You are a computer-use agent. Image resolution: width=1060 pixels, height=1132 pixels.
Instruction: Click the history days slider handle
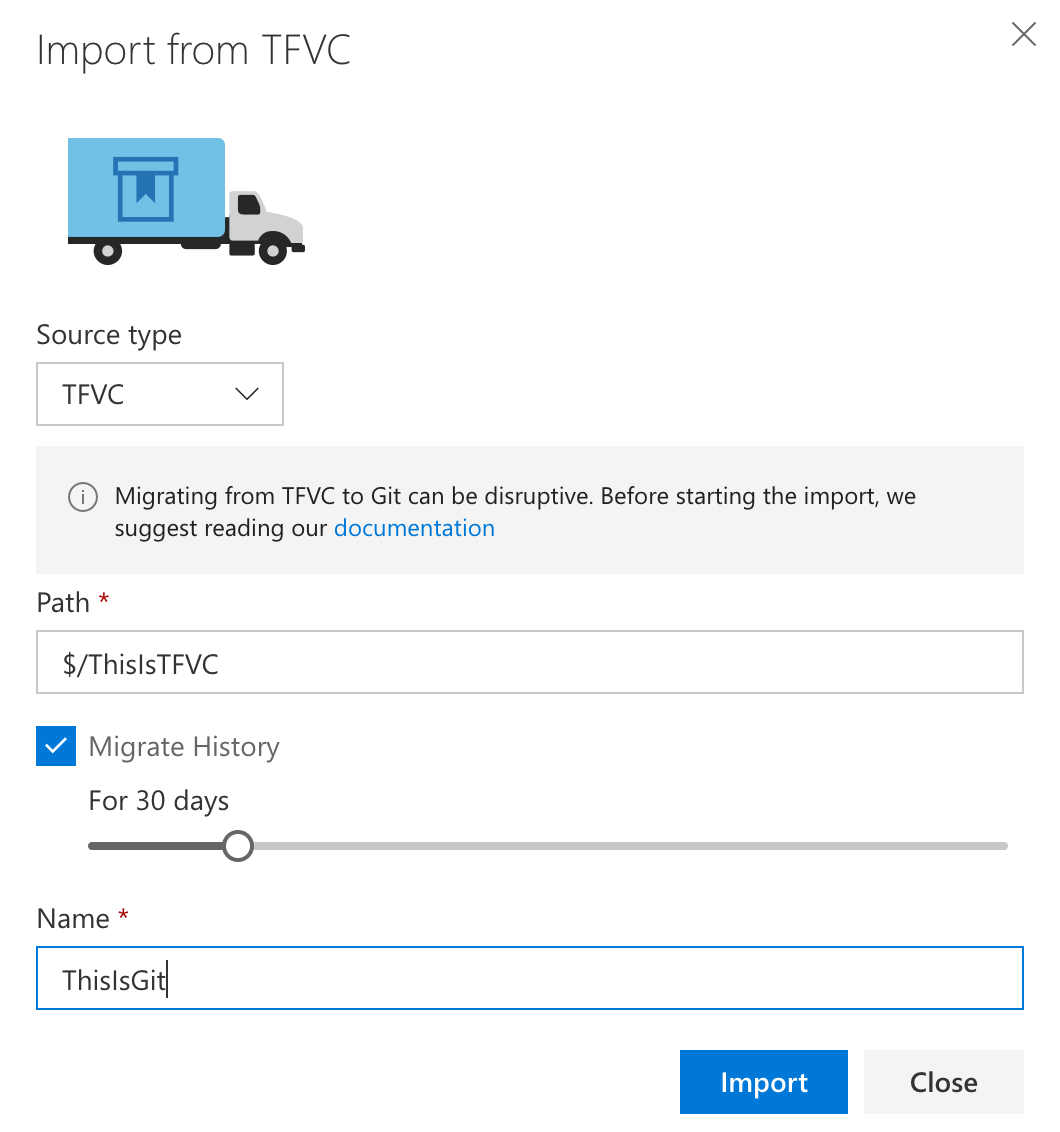[x=237, y=846]
